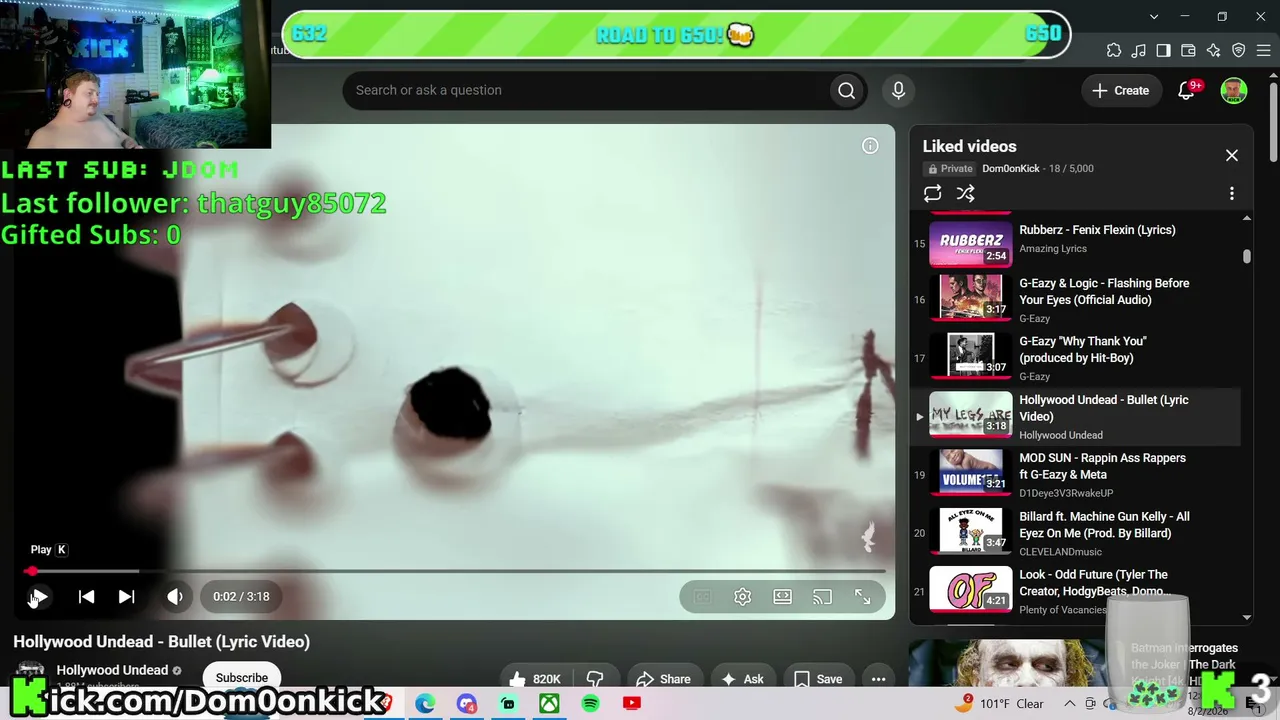Image resolution: width=1280 pixels, height=720 pixels.
Task: Open the browser wallet icon
Action: (1189, 51)
